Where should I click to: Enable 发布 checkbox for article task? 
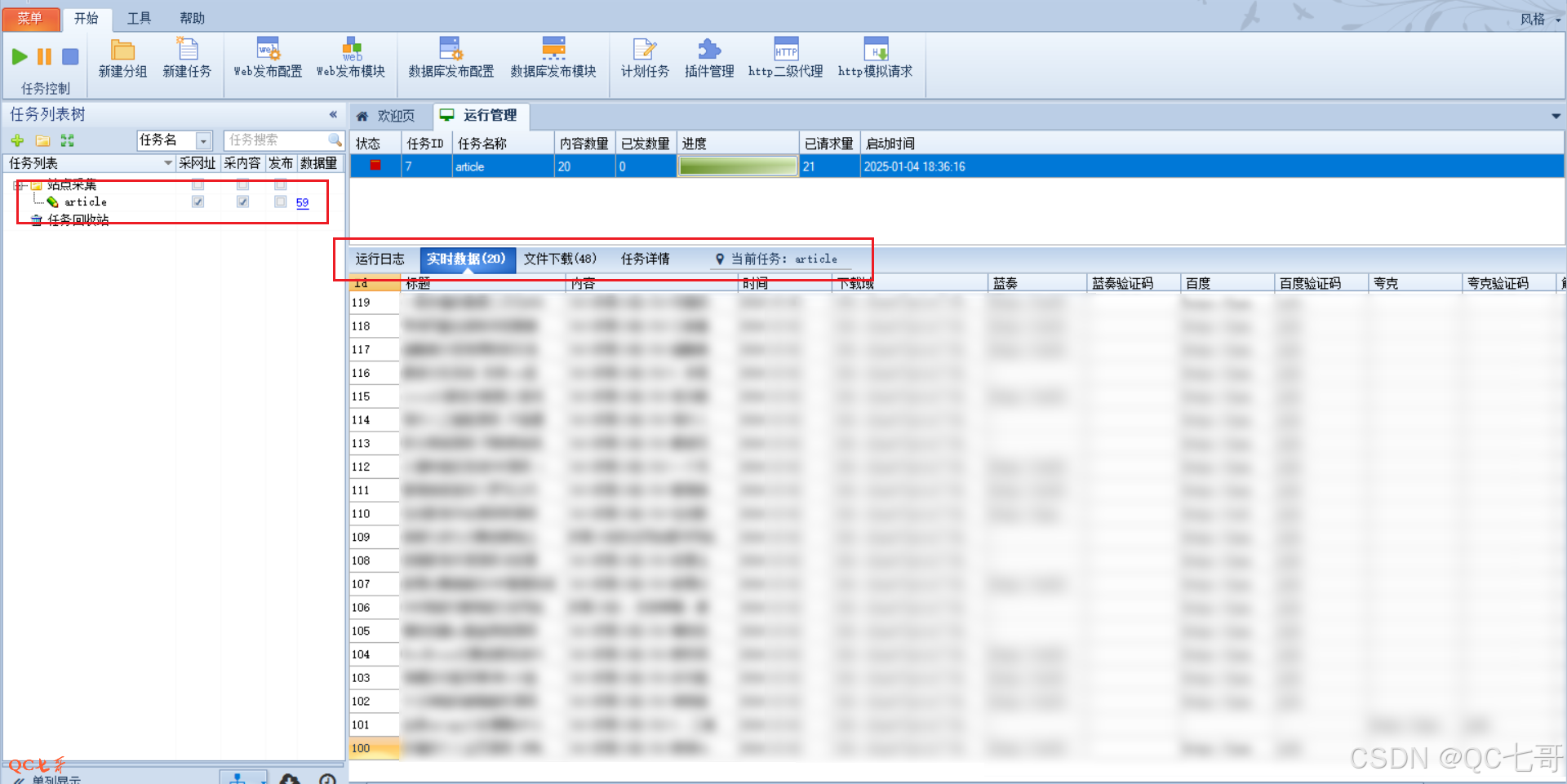[x=281, y=202]
